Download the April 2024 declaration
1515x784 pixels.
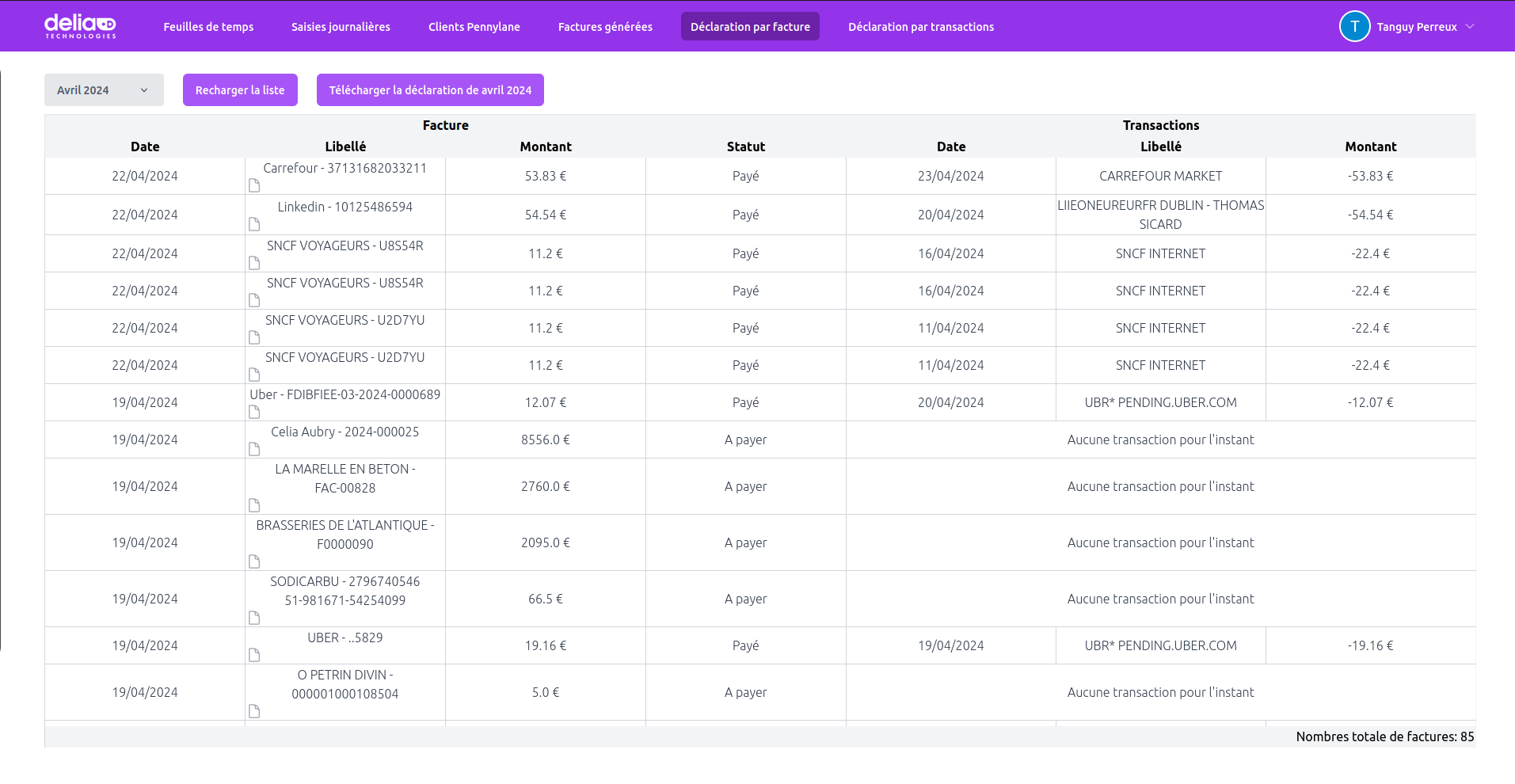430,90
